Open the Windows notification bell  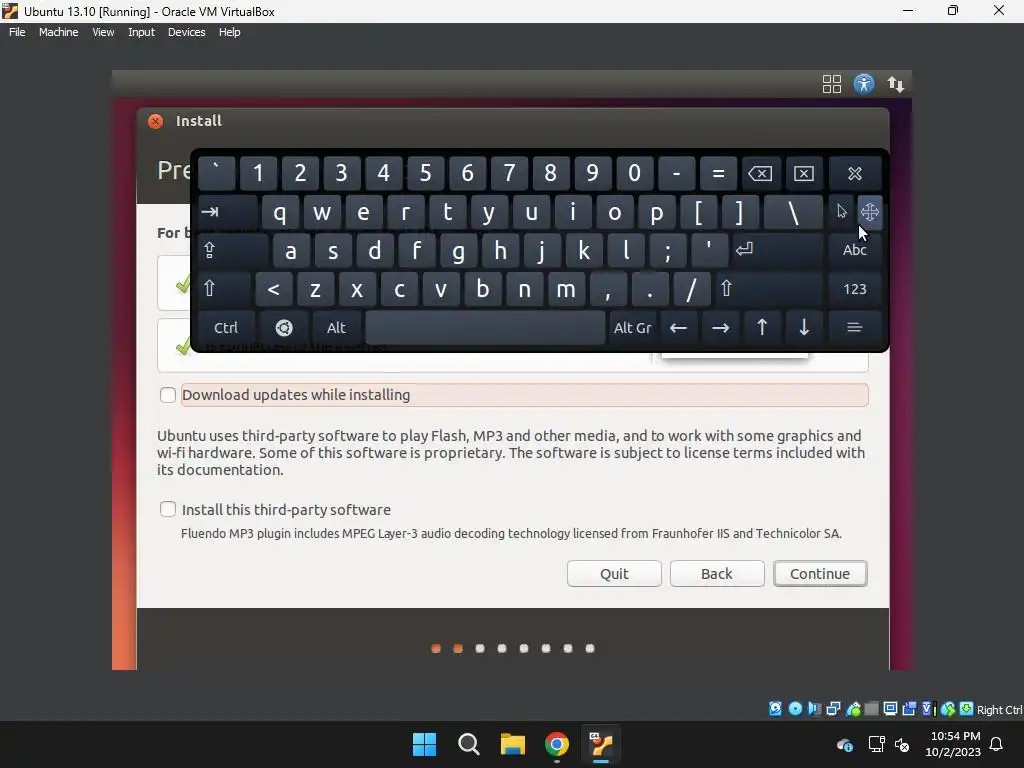(996, 744)
